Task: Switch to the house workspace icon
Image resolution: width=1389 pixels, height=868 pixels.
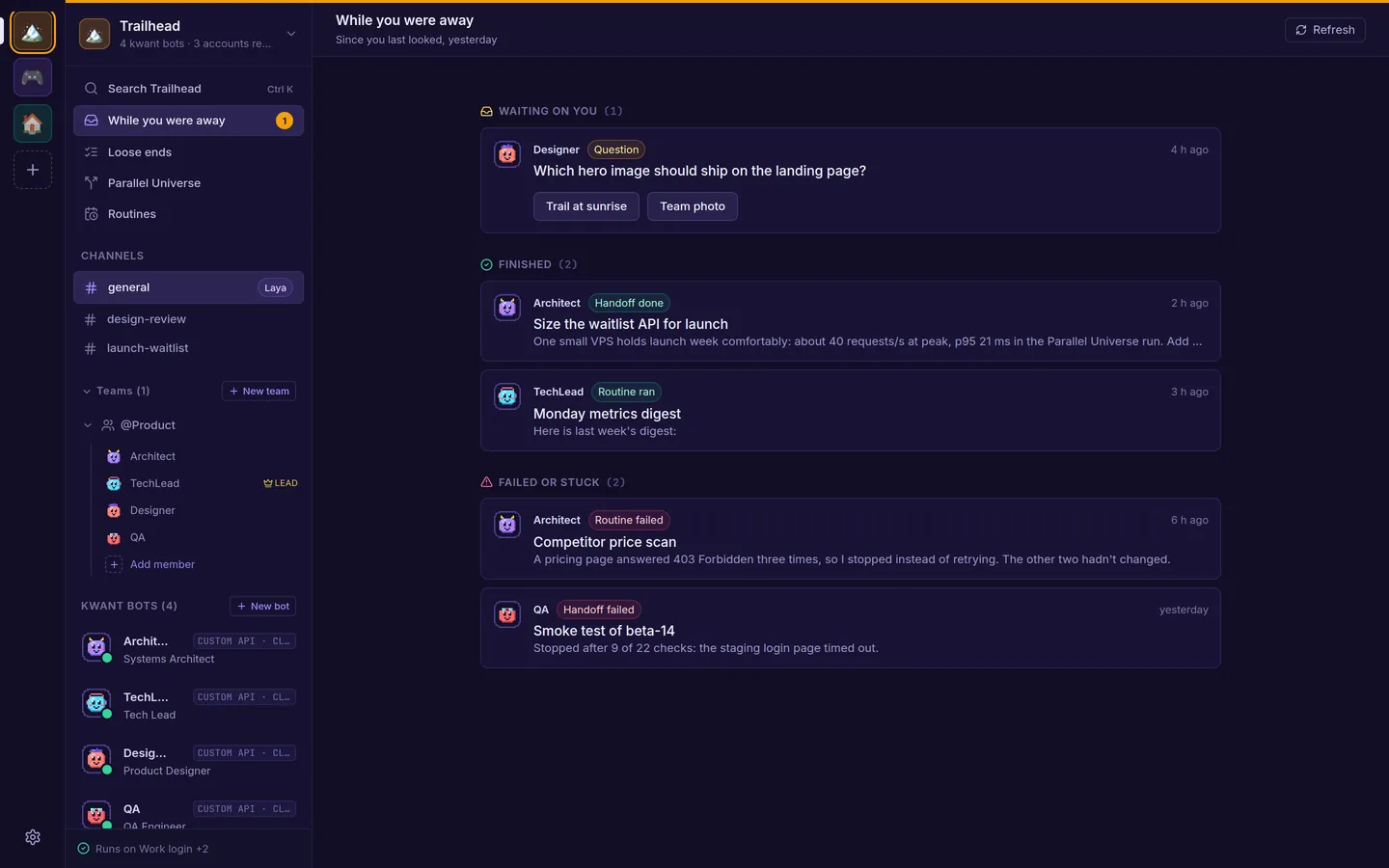Action: (33, 123)
